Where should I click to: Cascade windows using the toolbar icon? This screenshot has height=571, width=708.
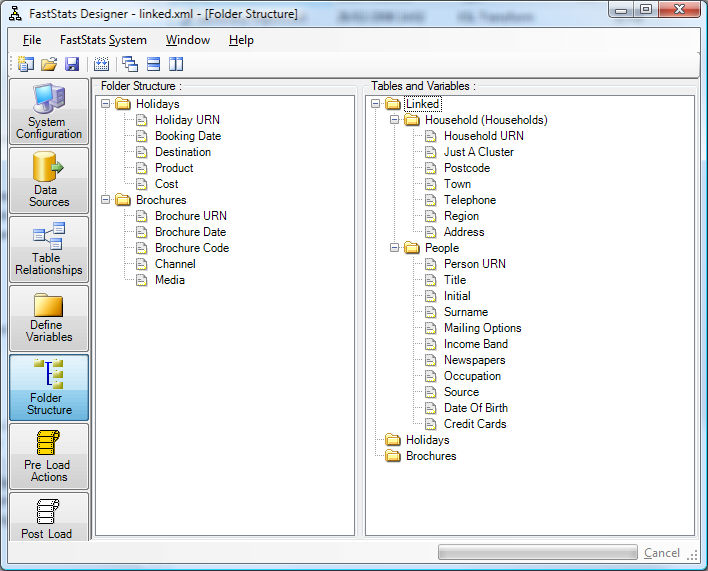130,64
